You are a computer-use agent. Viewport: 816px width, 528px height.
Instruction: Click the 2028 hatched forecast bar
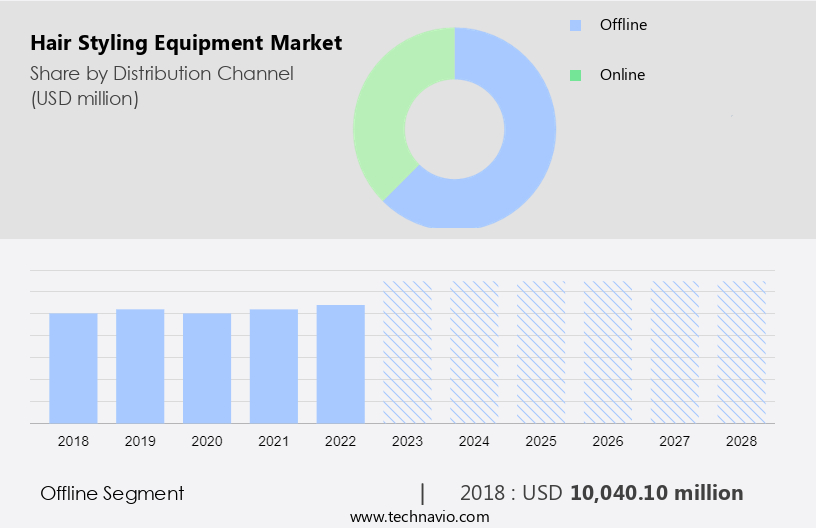741,352
